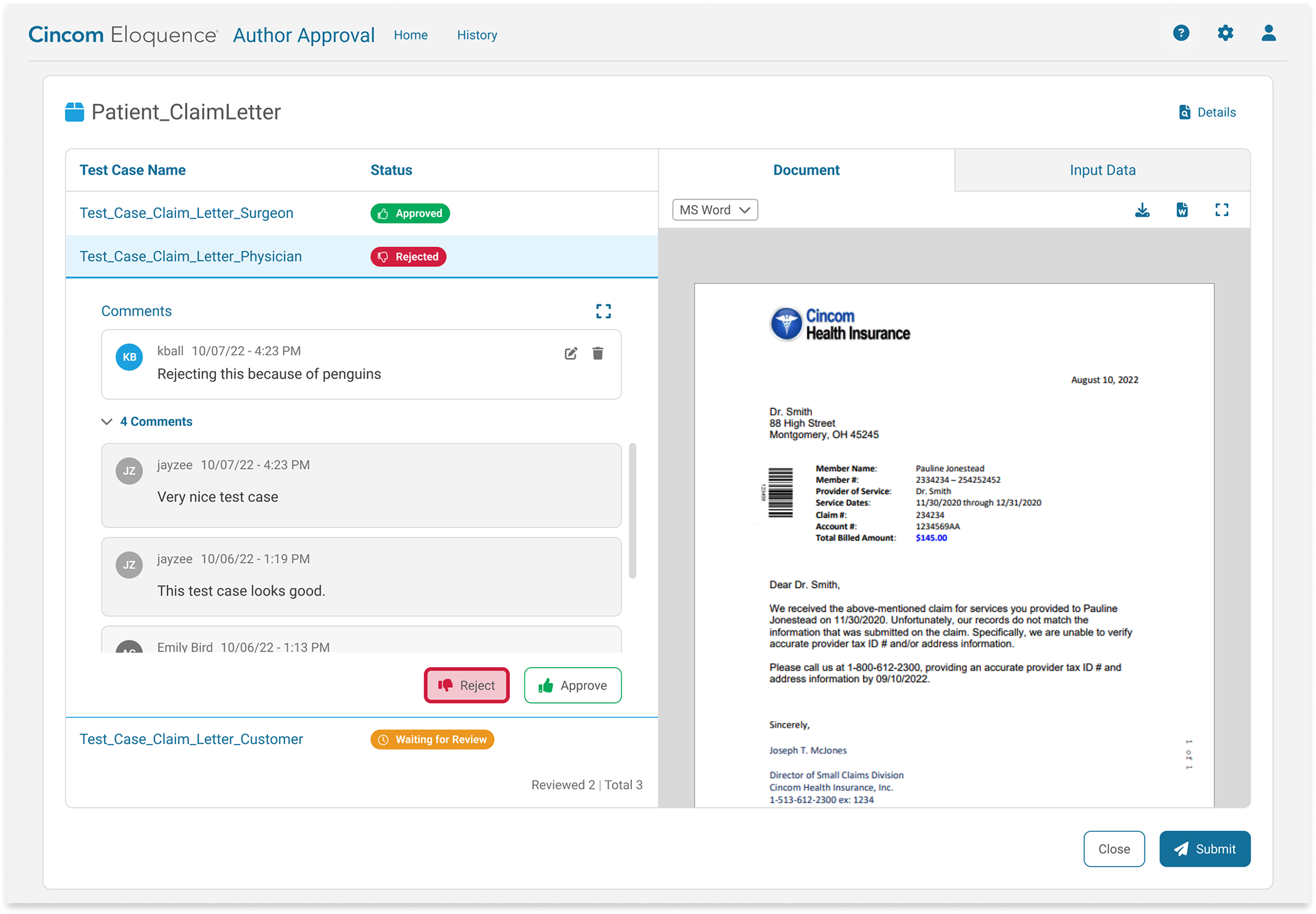1316x914 pixels.
Task: Click the August 10, 2022 date in letter
Action: click(1104, 380)
